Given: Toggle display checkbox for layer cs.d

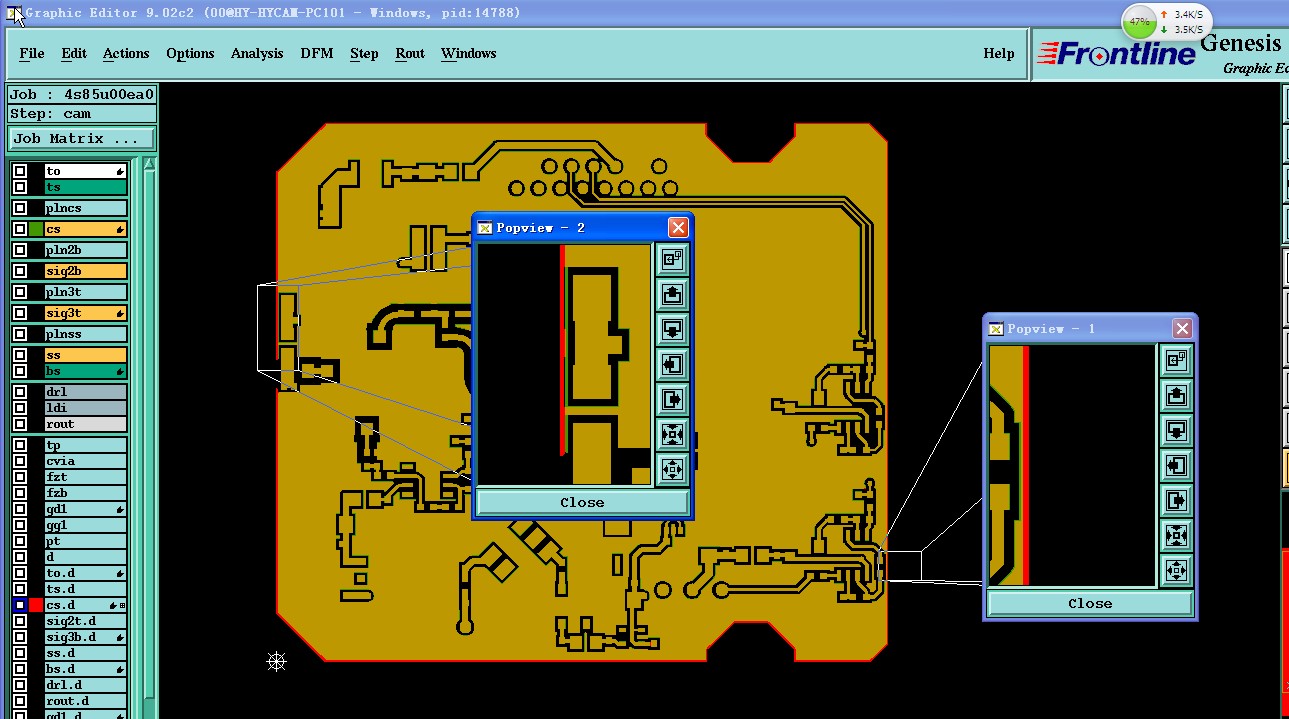Looking at the screenshot, I should (x=20, y=605).
